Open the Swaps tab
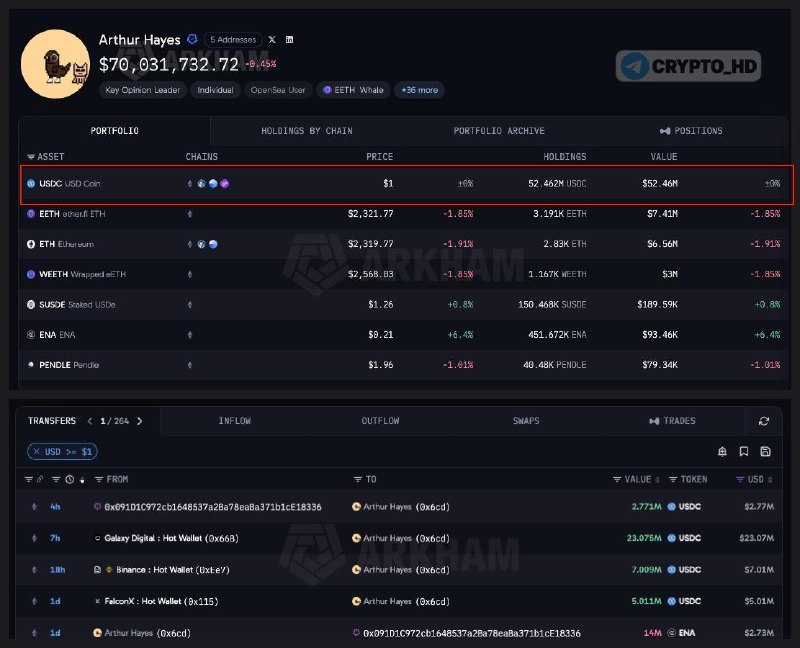The image size is (800, 648). tap(526, 421)
